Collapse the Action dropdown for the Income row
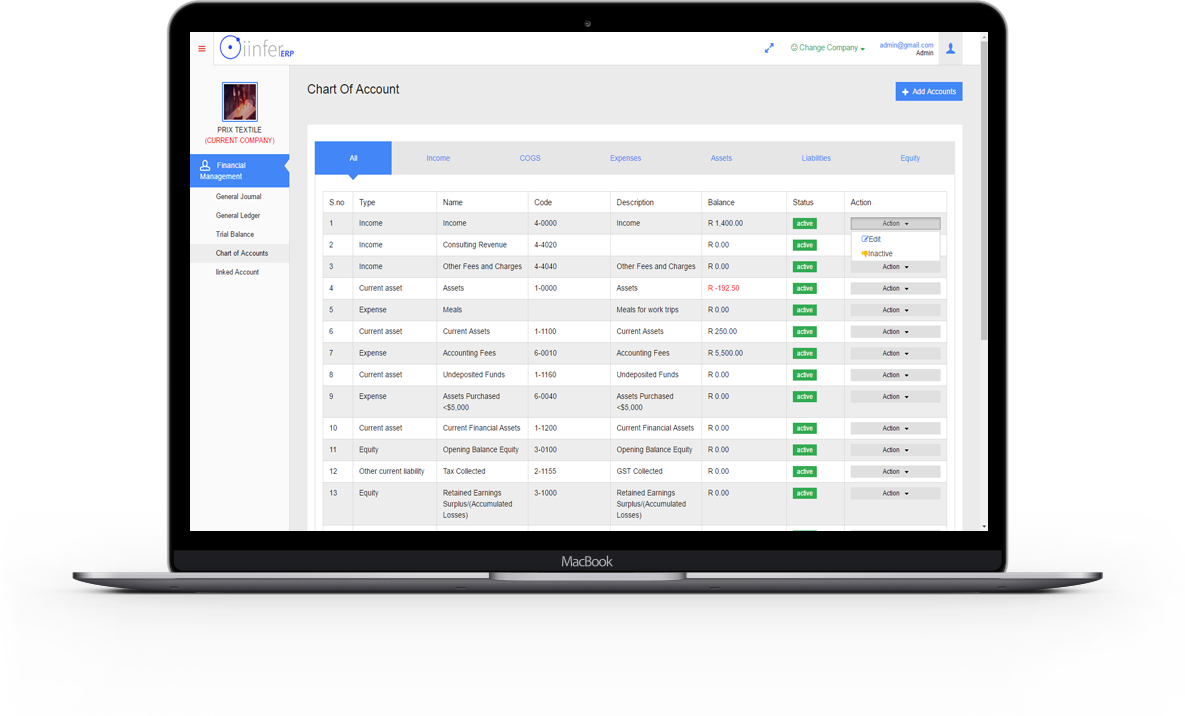 tap(896, 224)
